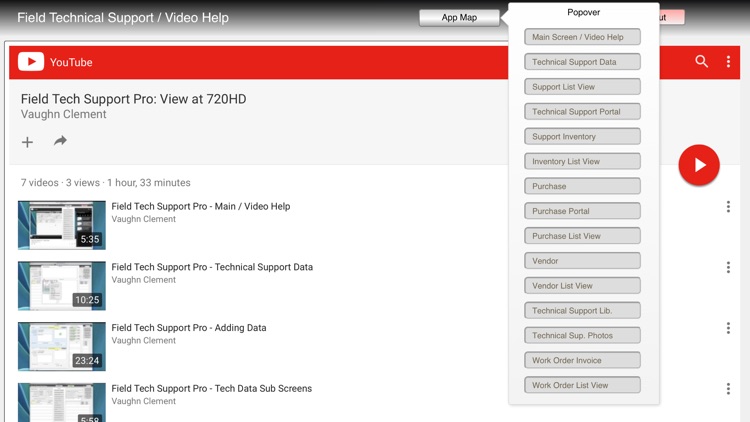Open options for Main / Video Help video
The image size is (750, 422).
[x=728, y=207]
